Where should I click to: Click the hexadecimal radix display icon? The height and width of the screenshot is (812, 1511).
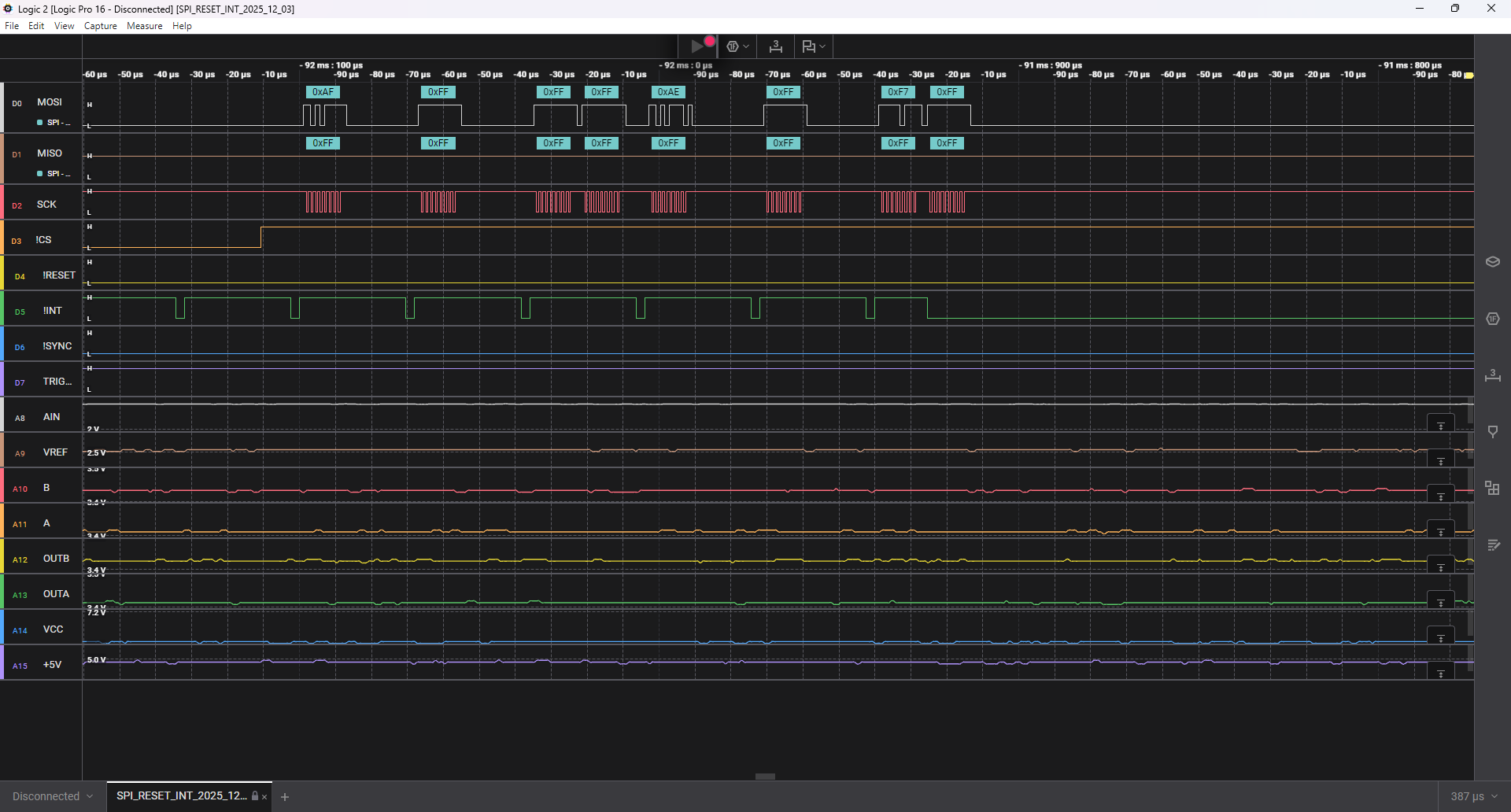pos(733,46)
